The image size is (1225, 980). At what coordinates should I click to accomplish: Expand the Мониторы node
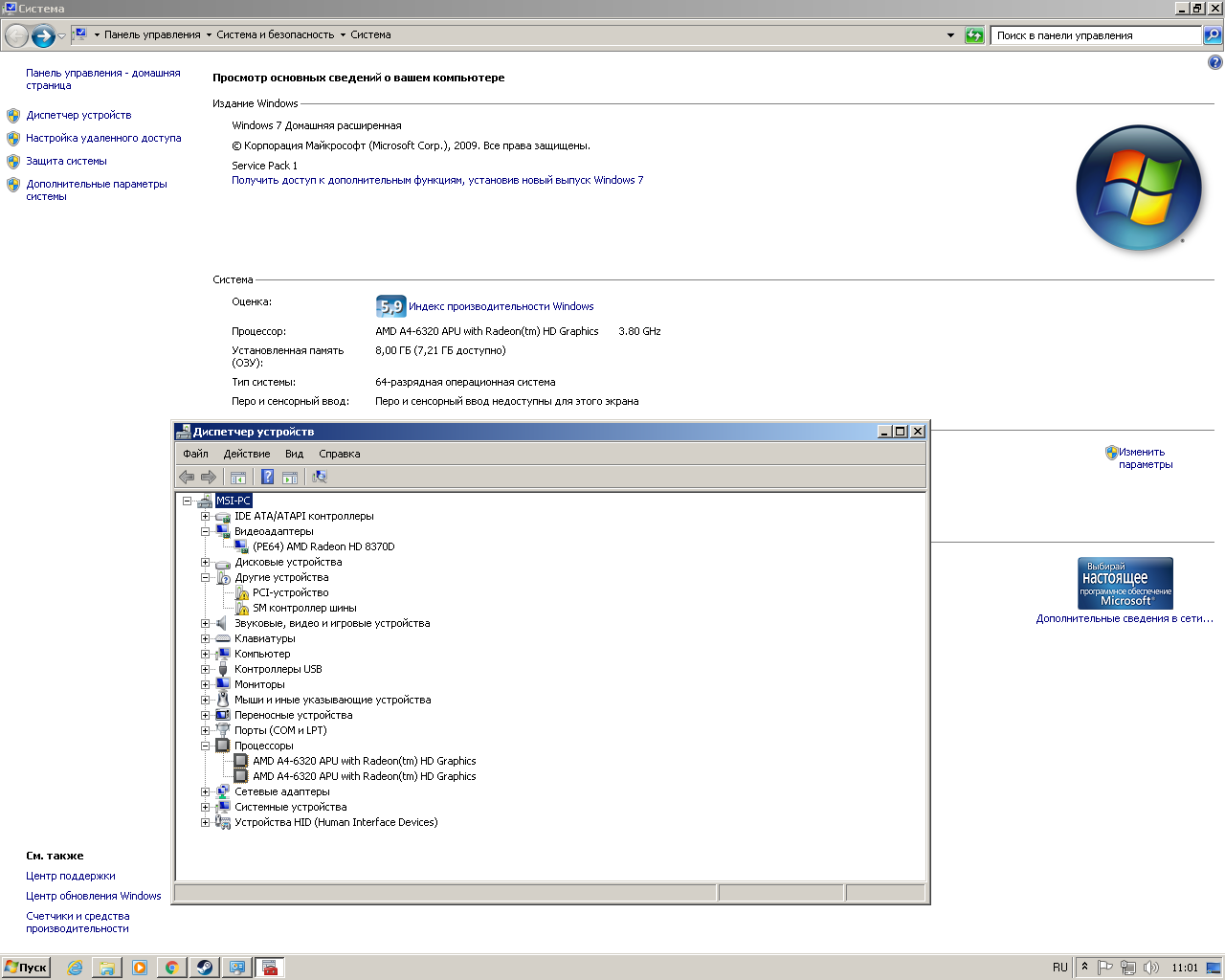[205, 685]
